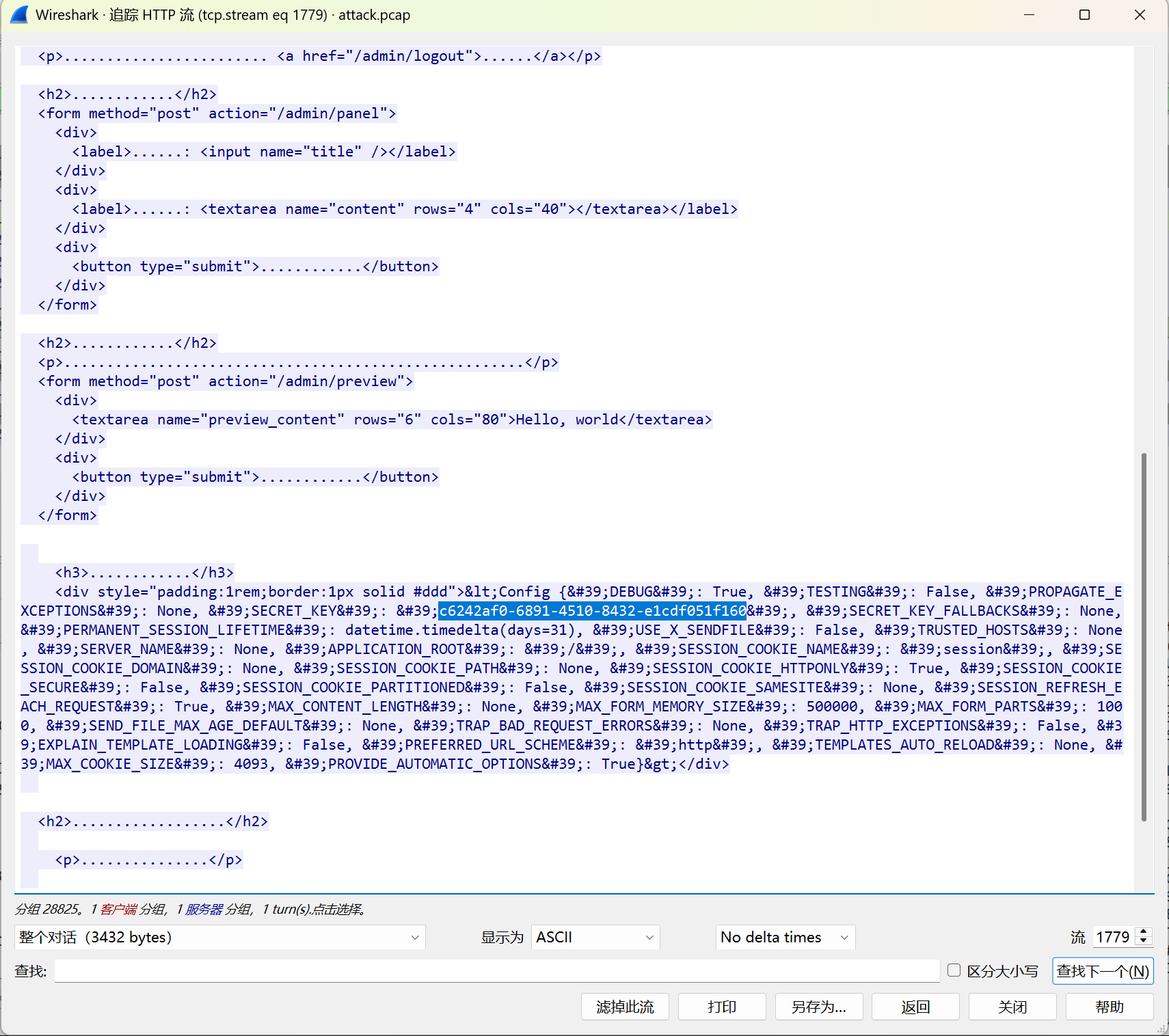Expand the 显示为 ASCII format dropdown

(x=595, y=937)
